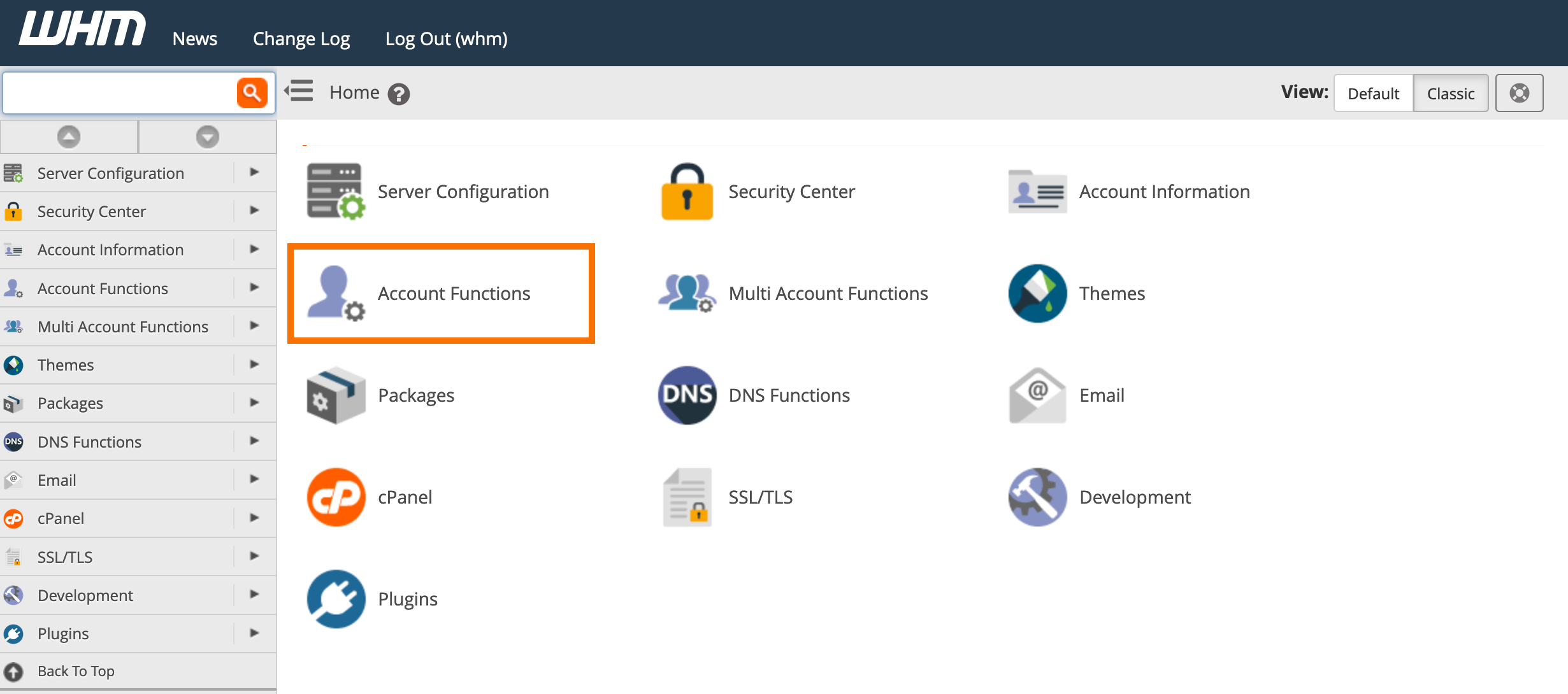The height and width of the screenshot is (694, 1568).
Task: Open the Plugins plug icon
Action: tap(336, 598)
